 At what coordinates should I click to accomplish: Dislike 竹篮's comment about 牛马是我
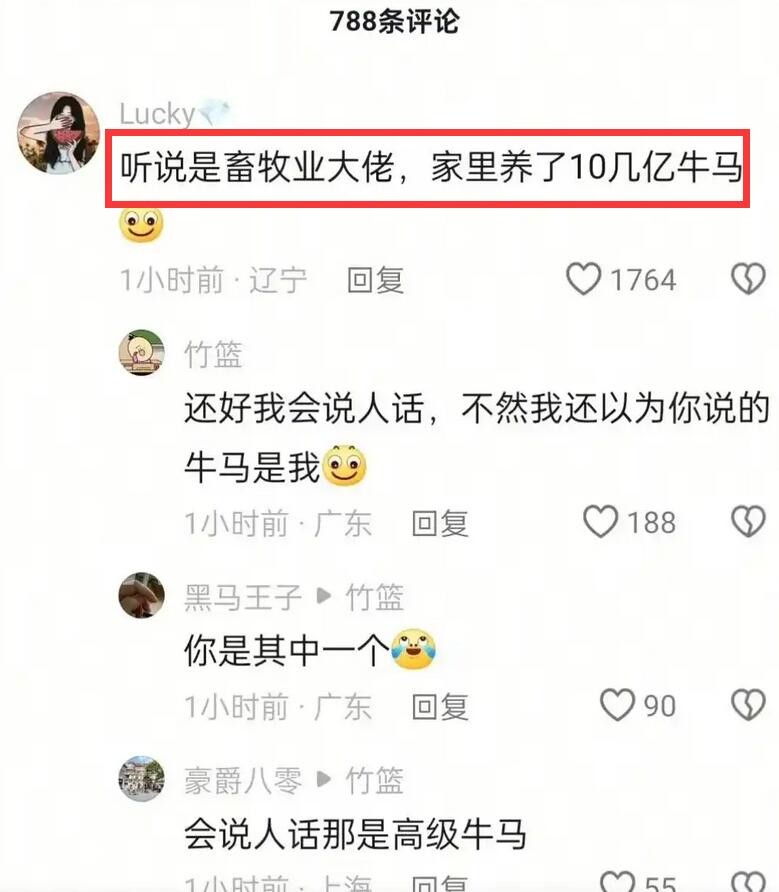pyautogui.click(x=748, y=522)
